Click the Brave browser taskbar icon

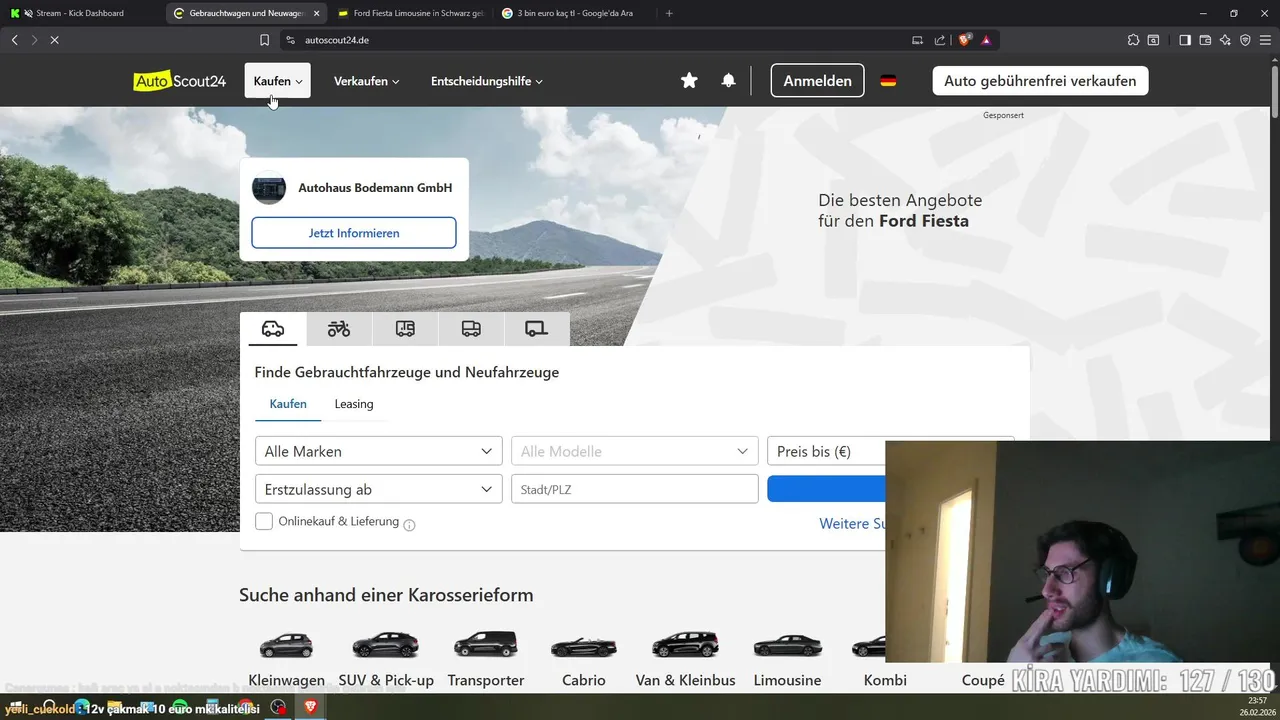310,707
